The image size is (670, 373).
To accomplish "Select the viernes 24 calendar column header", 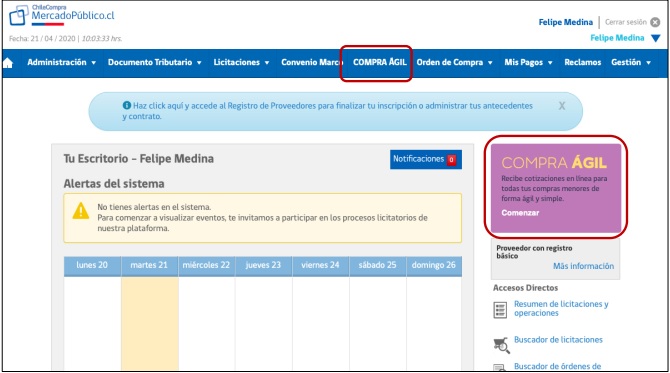I will tap(320, 265).
